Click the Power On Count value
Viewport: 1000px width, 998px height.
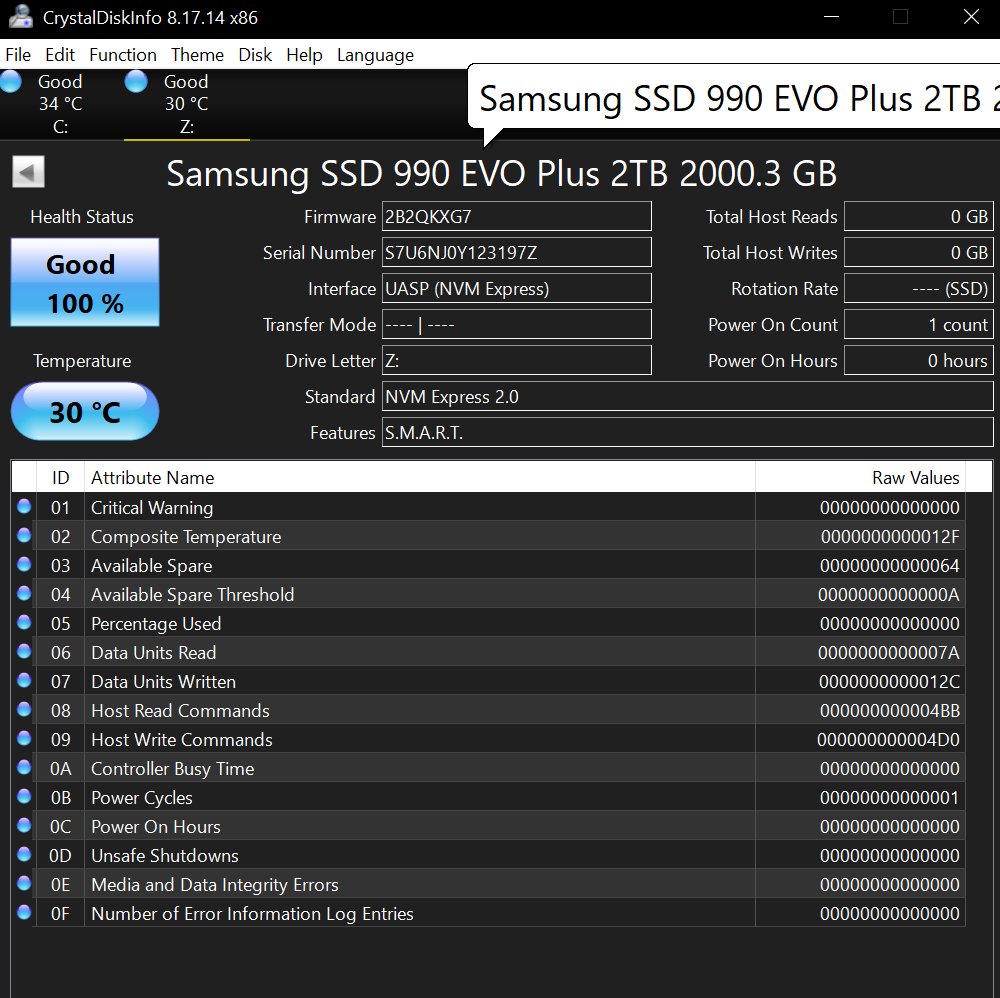click(919, 325)
